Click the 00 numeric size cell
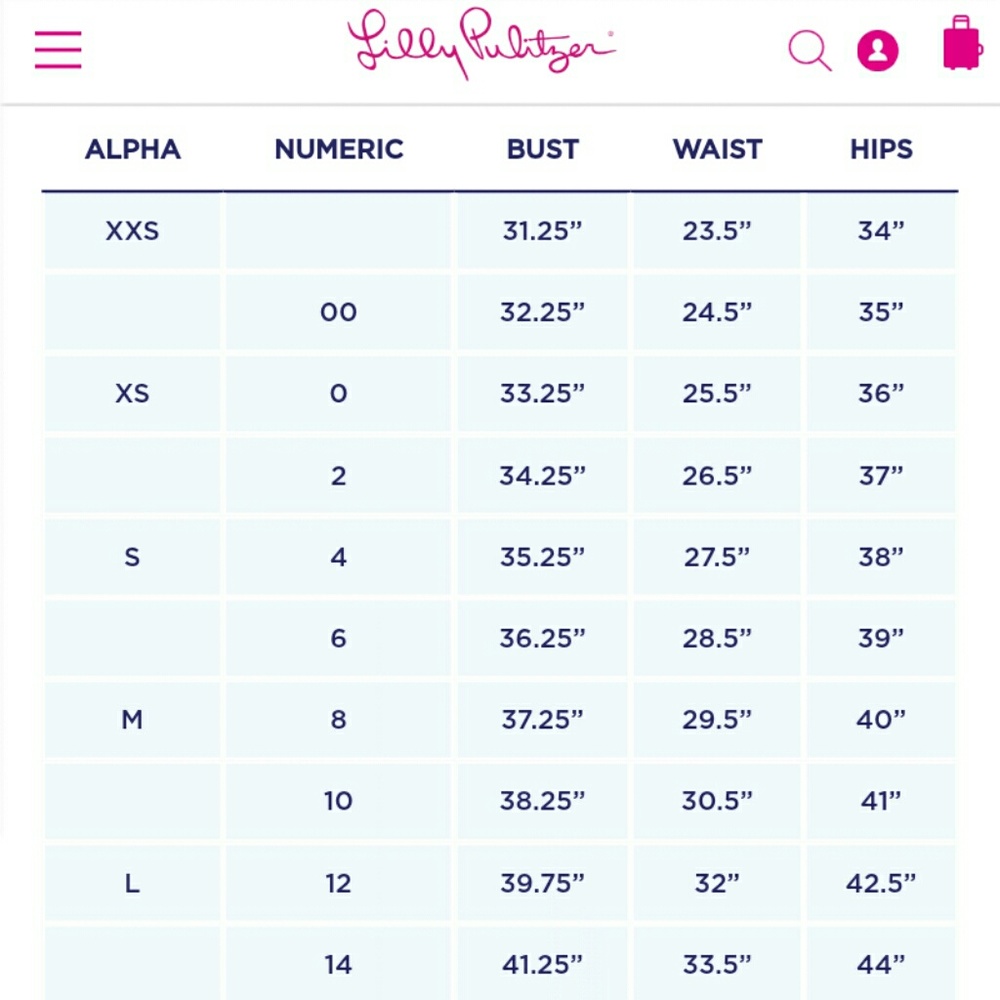This screenshot has height=1000, width=1000. [x=339, y=312]
